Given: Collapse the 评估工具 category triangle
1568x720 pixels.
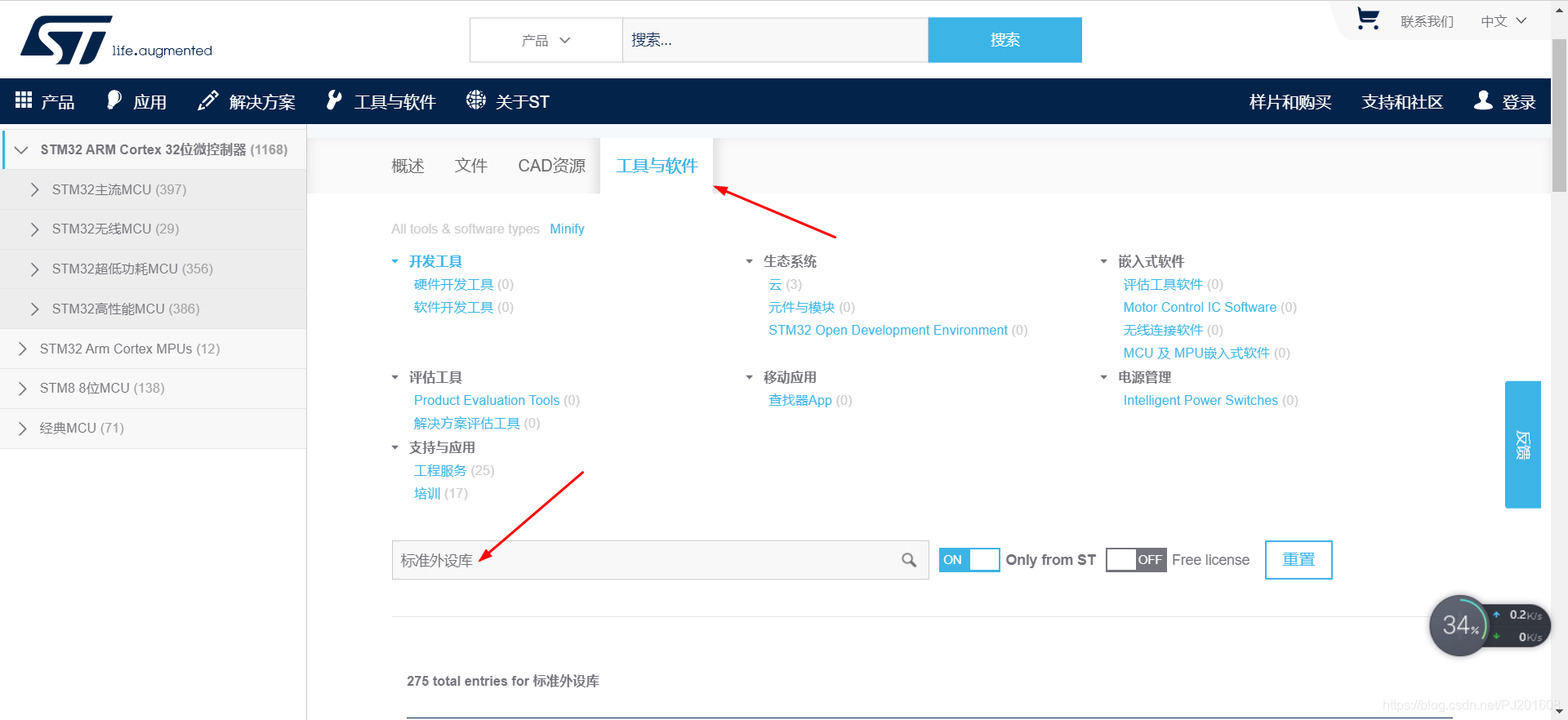Looking at the screenshot, I should [x=395, y=377].
